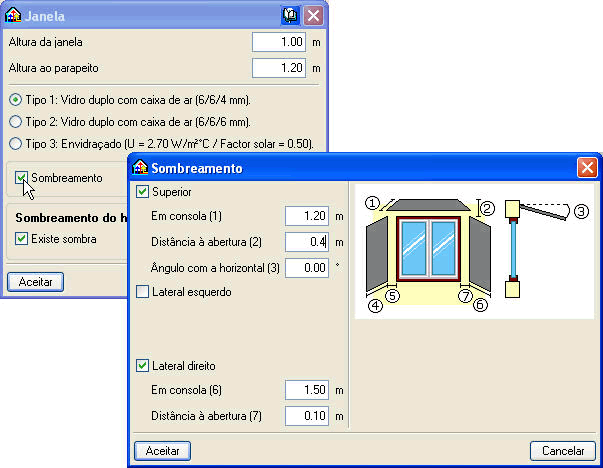Uncheck the Superior shading checkbox
The width and height of the screenshot is (603, 468).
pyautogui.click(x=142, y=192)
